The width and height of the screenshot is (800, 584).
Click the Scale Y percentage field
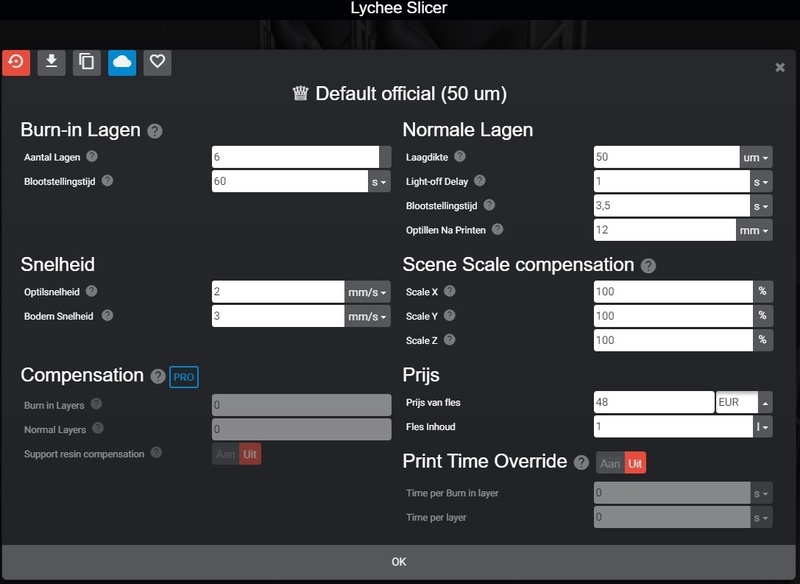point(673,316)
